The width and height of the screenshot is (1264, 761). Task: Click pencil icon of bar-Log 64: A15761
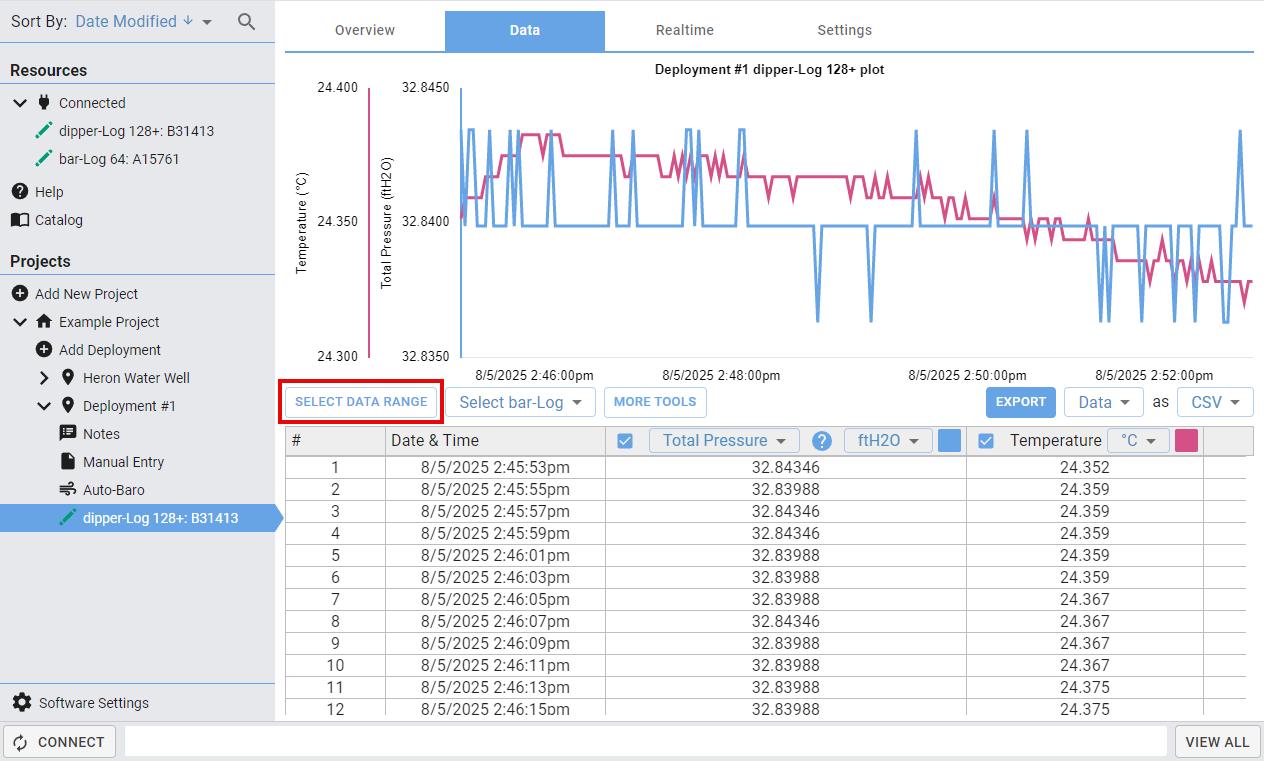[43, 158]
